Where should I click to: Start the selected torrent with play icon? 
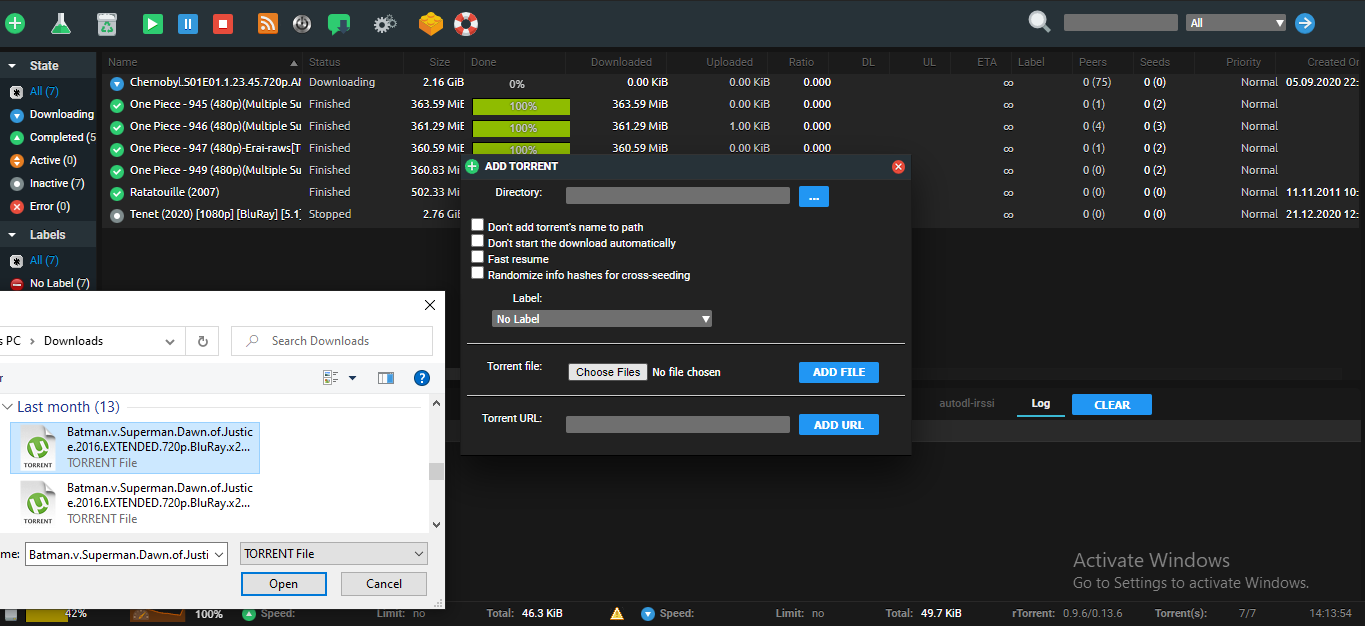pyautogui.click(x=152, y=22)
